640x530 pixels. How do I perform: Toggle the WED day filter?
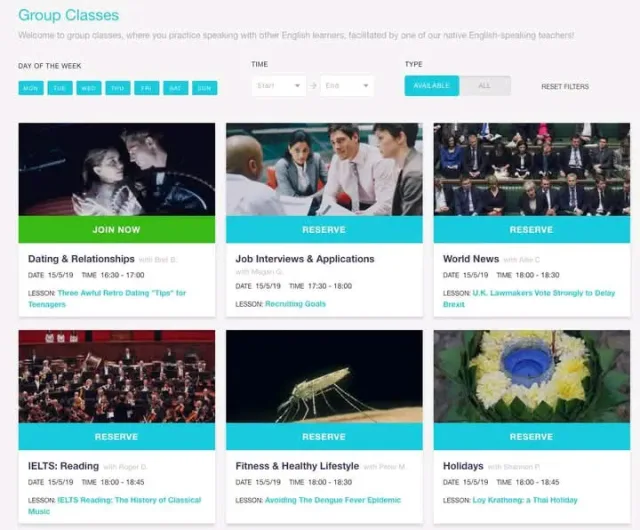pos(89,88)
